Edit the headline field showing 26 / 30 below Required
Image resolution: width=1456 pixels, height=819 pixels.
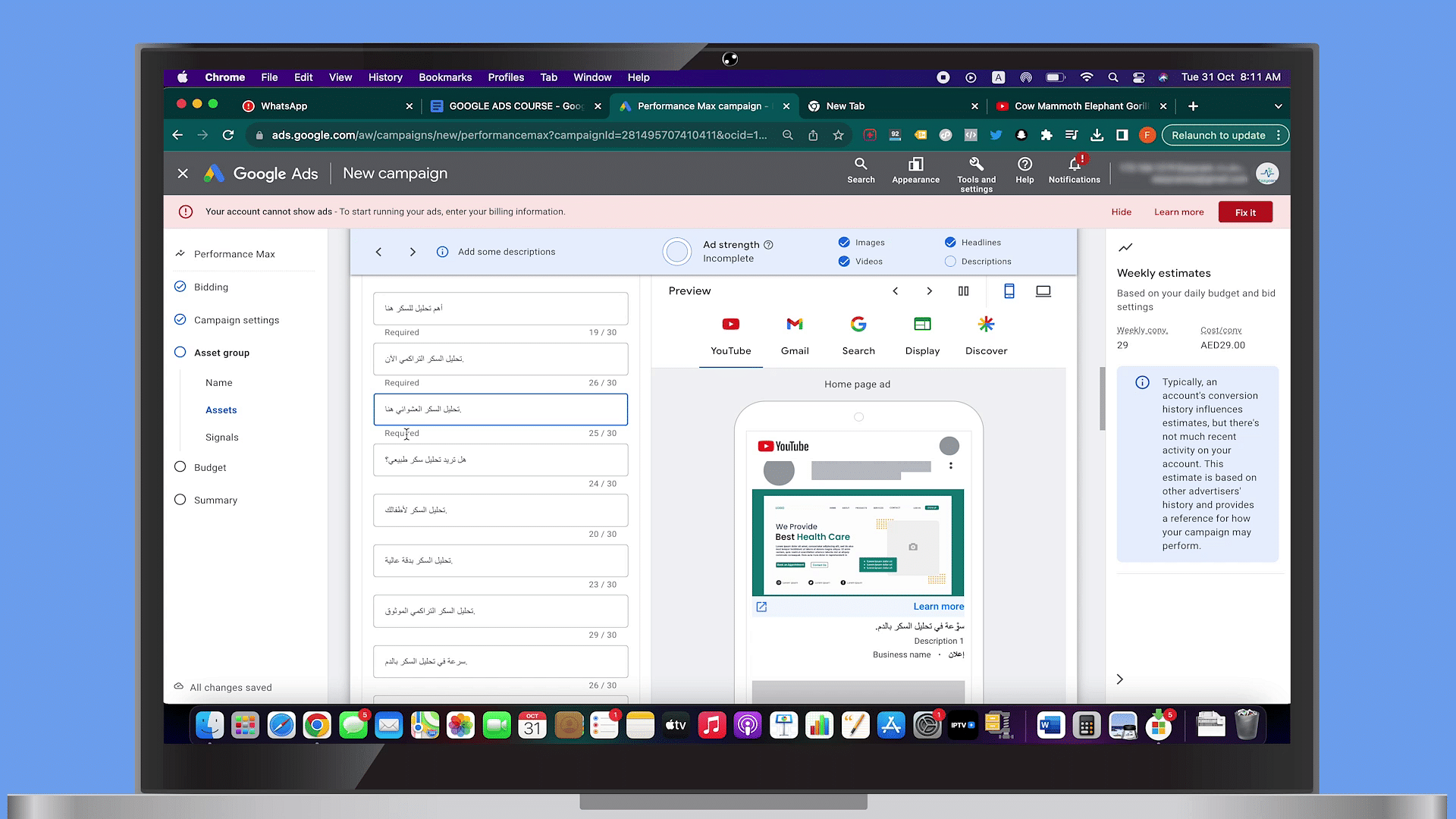tap(500, 359)
